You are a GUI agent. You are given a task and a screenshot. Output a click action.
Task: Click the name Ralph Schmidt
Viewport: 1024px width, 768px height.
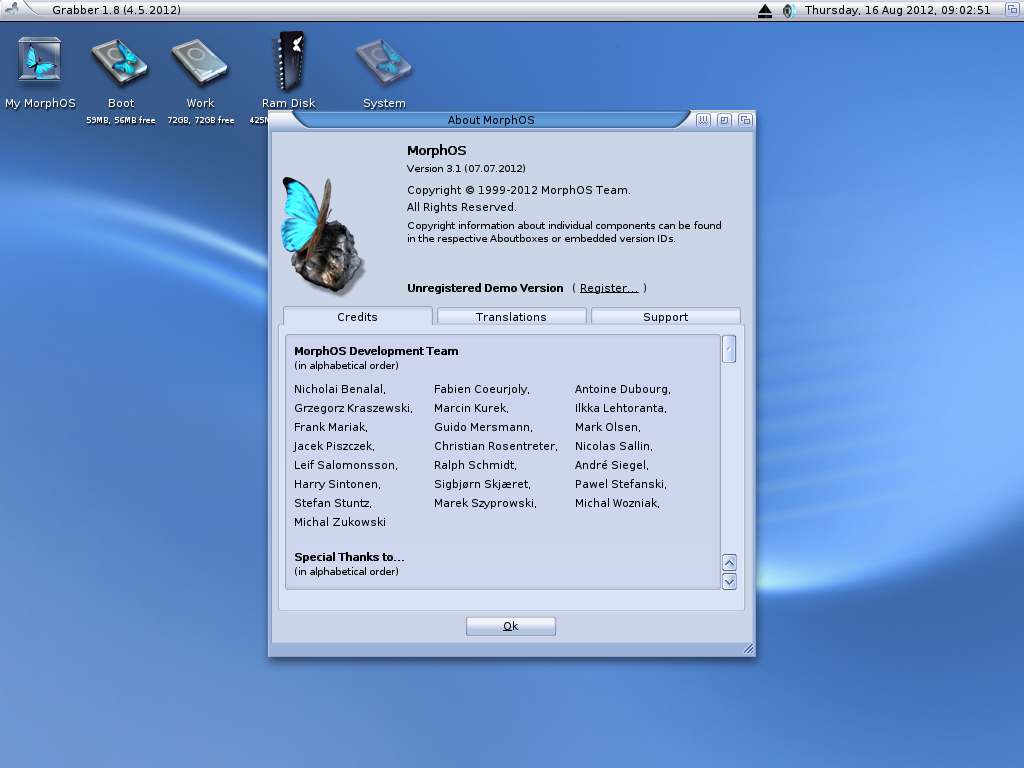pyautogui.click(x=475, y=465)
